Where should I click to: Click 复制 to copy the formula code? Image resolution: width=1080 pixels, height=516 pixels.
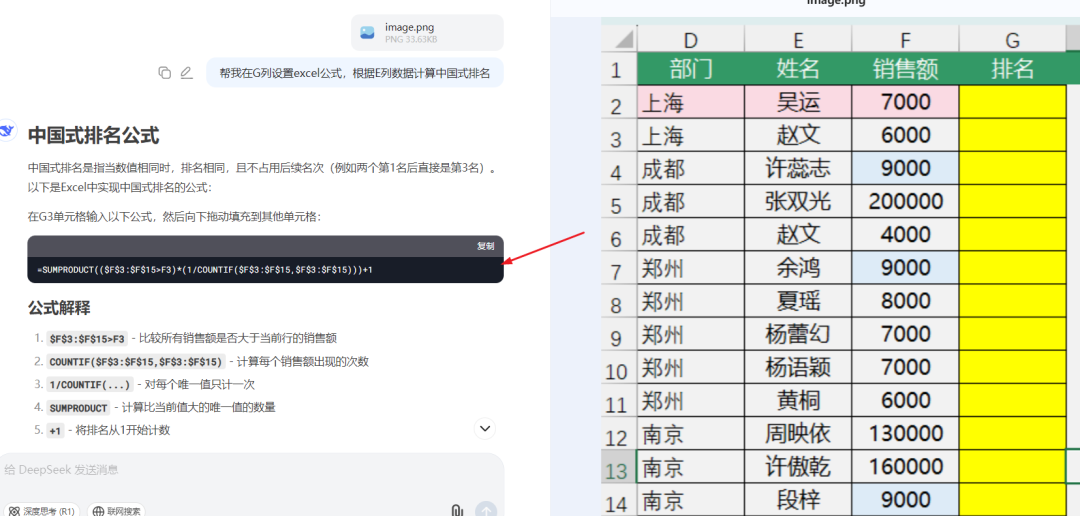[486, 246]
